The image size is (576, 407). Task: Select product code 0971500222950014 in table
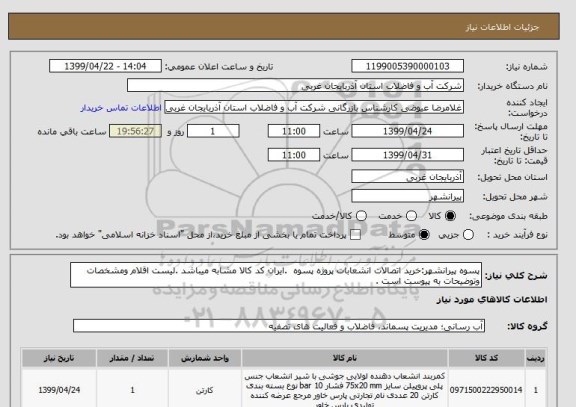coord(486,390)
